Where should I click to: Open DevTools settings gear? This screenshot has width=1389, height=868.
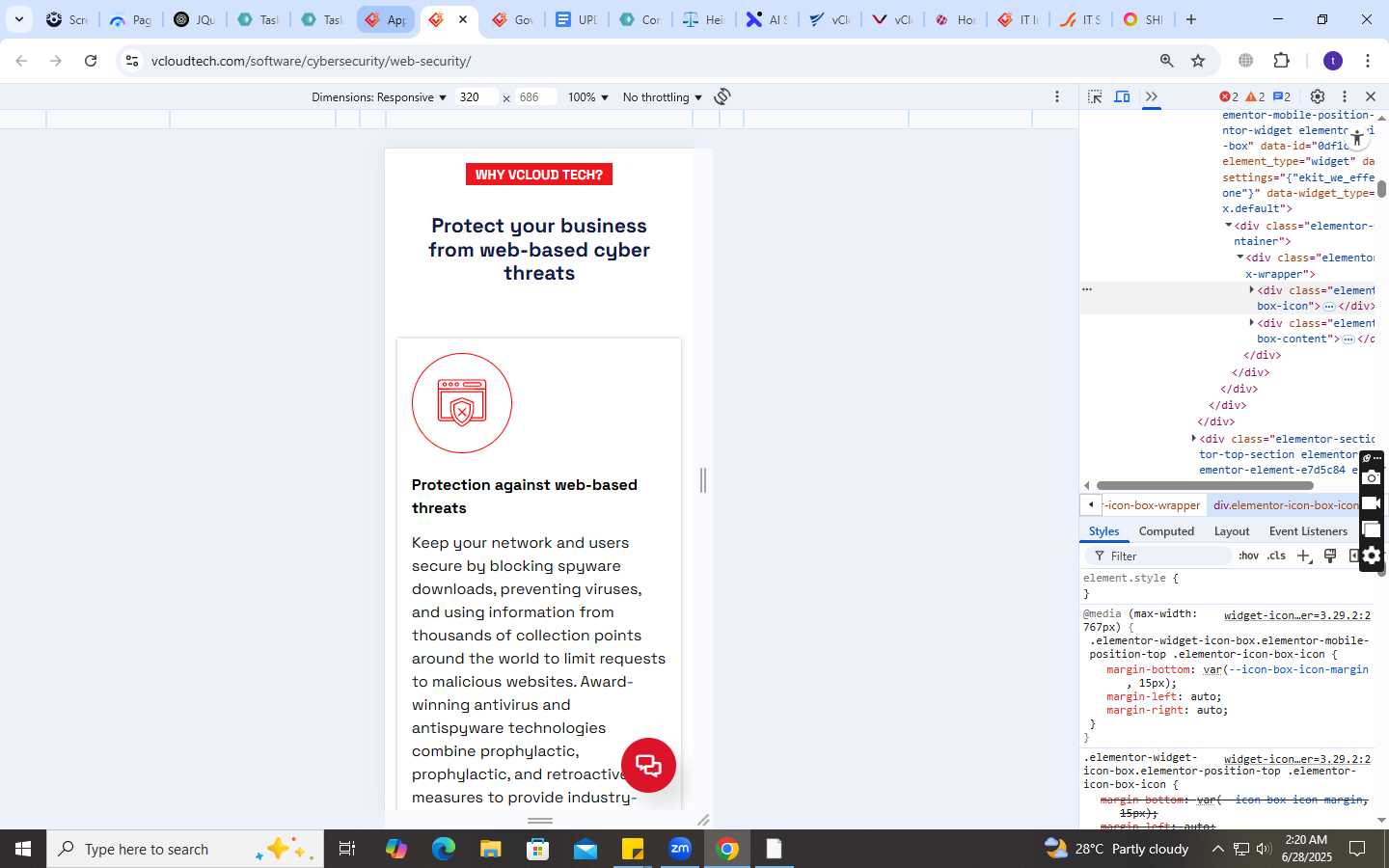tap(1318, 96)
